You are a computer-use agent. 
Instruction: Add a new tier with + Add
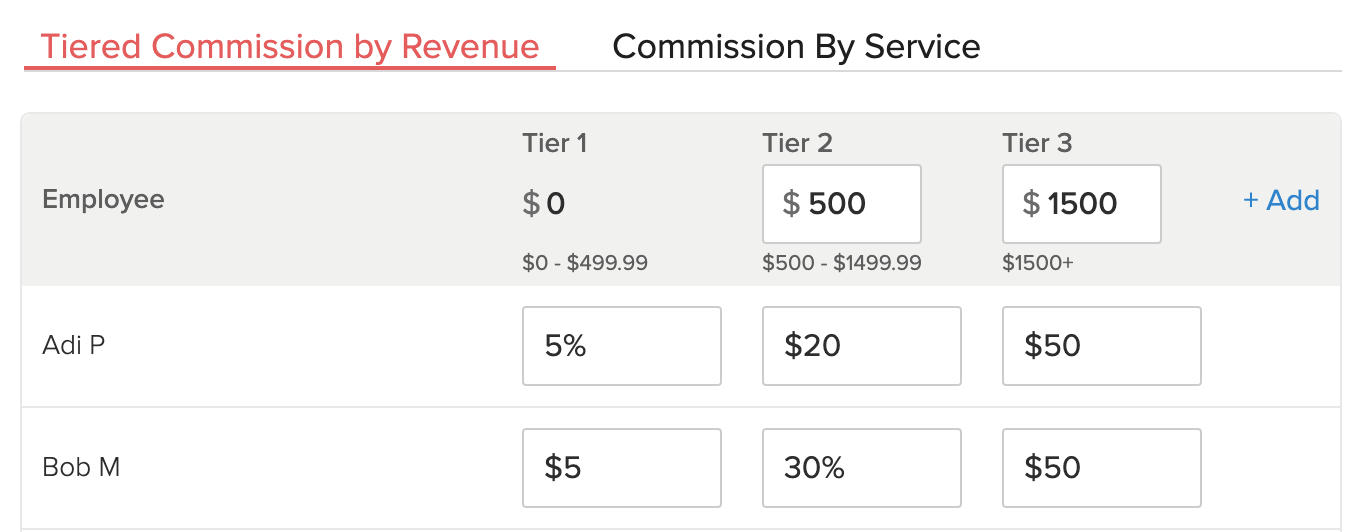click(1280, 200)
